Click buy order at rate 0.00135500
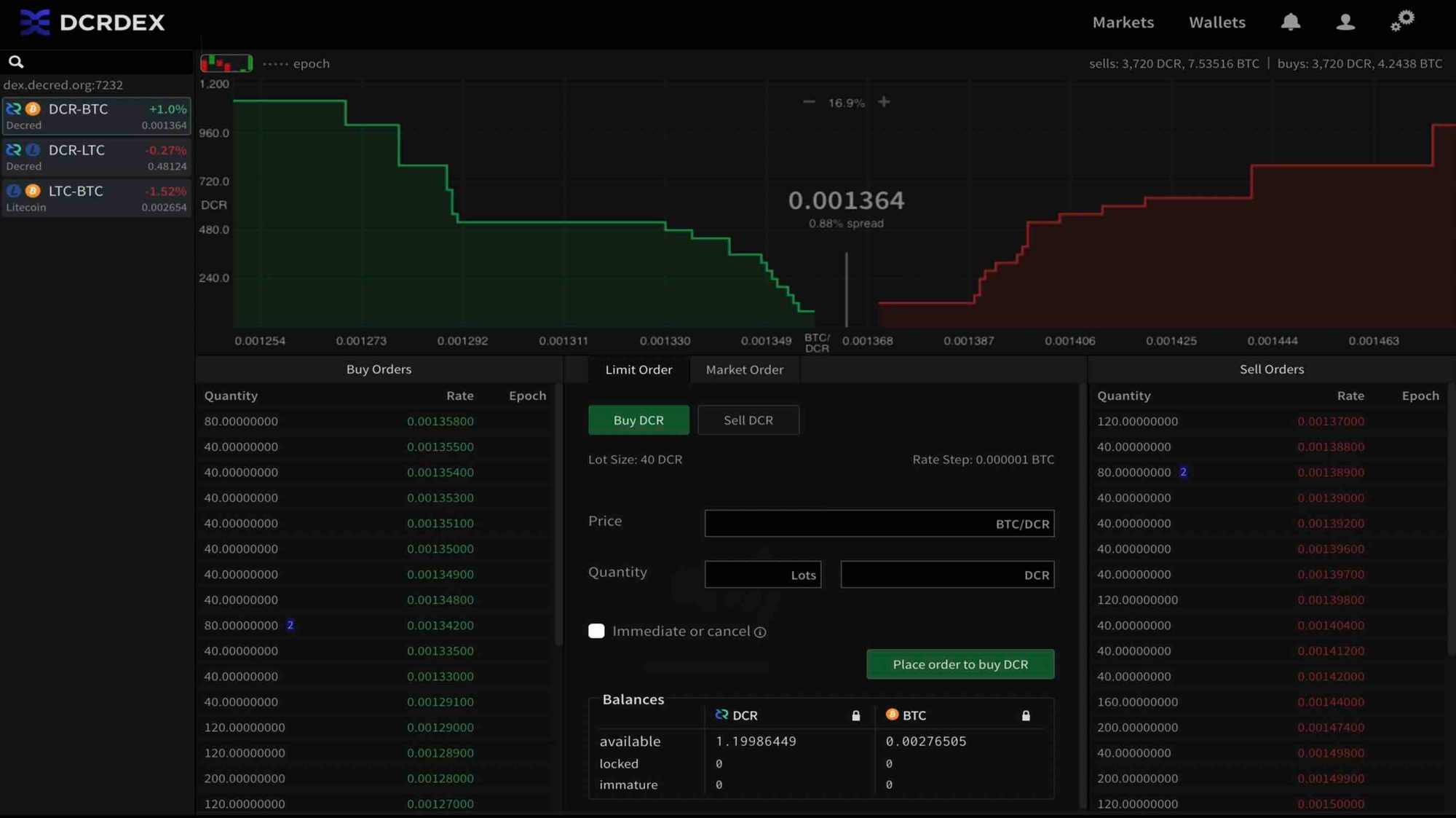This screenshot has height=818, width=1456. pos(375,447)
